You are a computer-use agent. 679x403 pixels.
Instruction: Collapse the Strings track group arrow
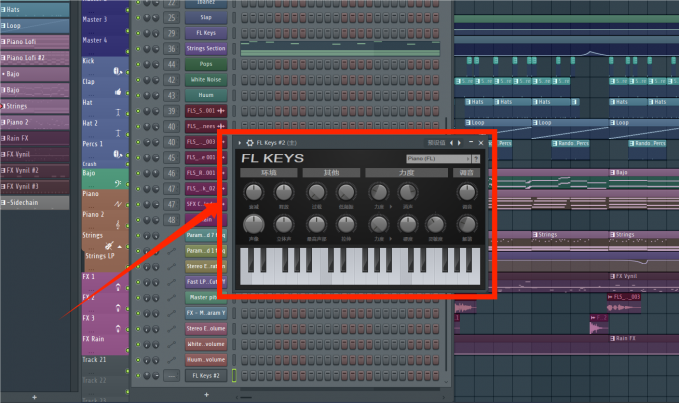click(120, 247)
